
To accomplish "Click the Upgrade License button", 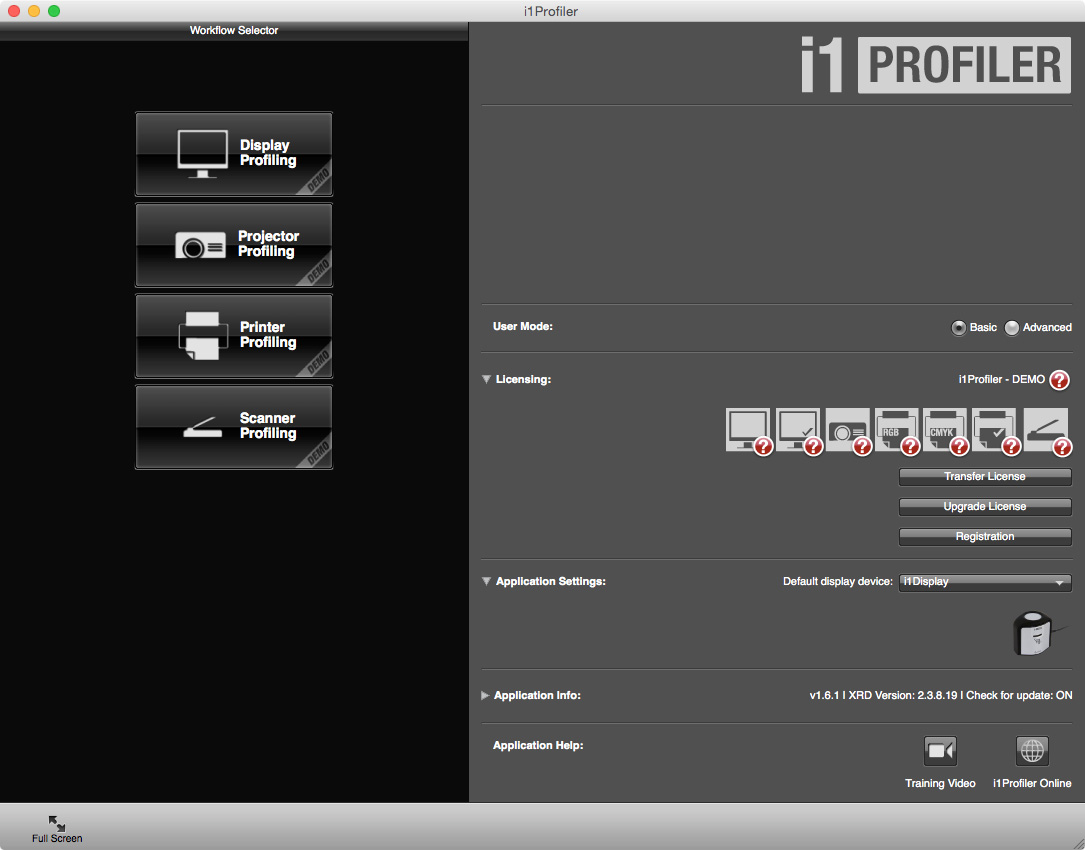I will [985, 507].
